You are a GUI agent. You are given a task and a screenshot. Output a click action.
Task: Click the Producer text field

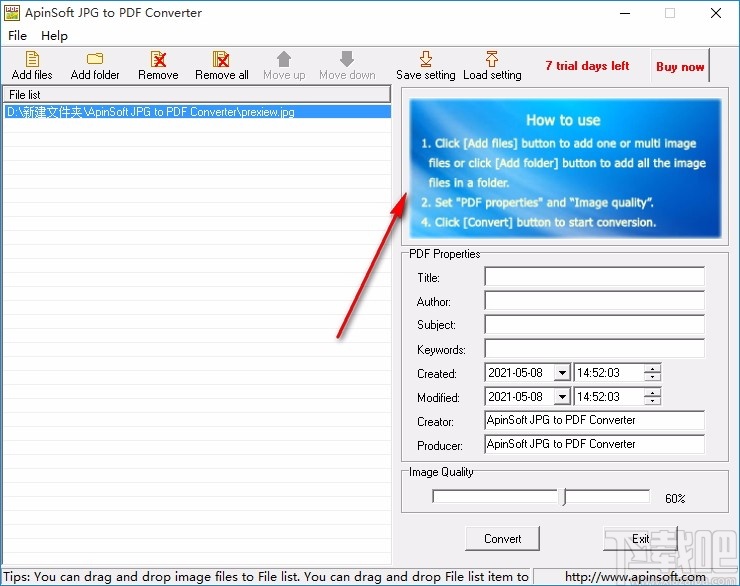pos(595,444)
